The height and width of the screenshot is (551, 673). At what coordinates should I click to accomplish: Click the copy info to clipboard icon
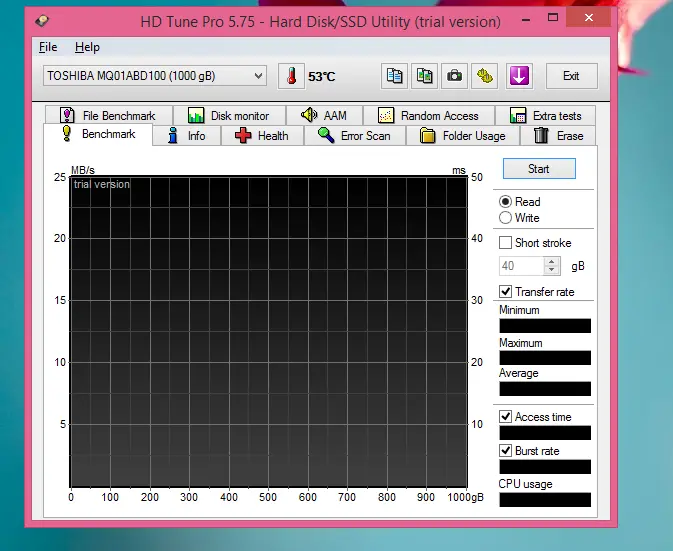tap(394, 76)
